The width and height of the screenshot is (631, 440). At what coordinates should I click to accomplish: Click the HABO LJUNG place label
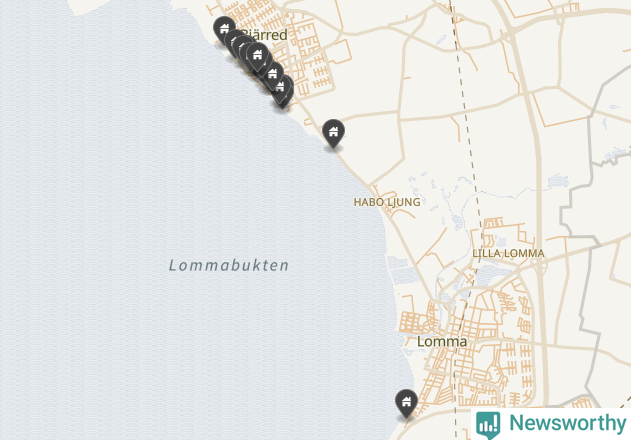pyautogui.click(x=387, y=202)
